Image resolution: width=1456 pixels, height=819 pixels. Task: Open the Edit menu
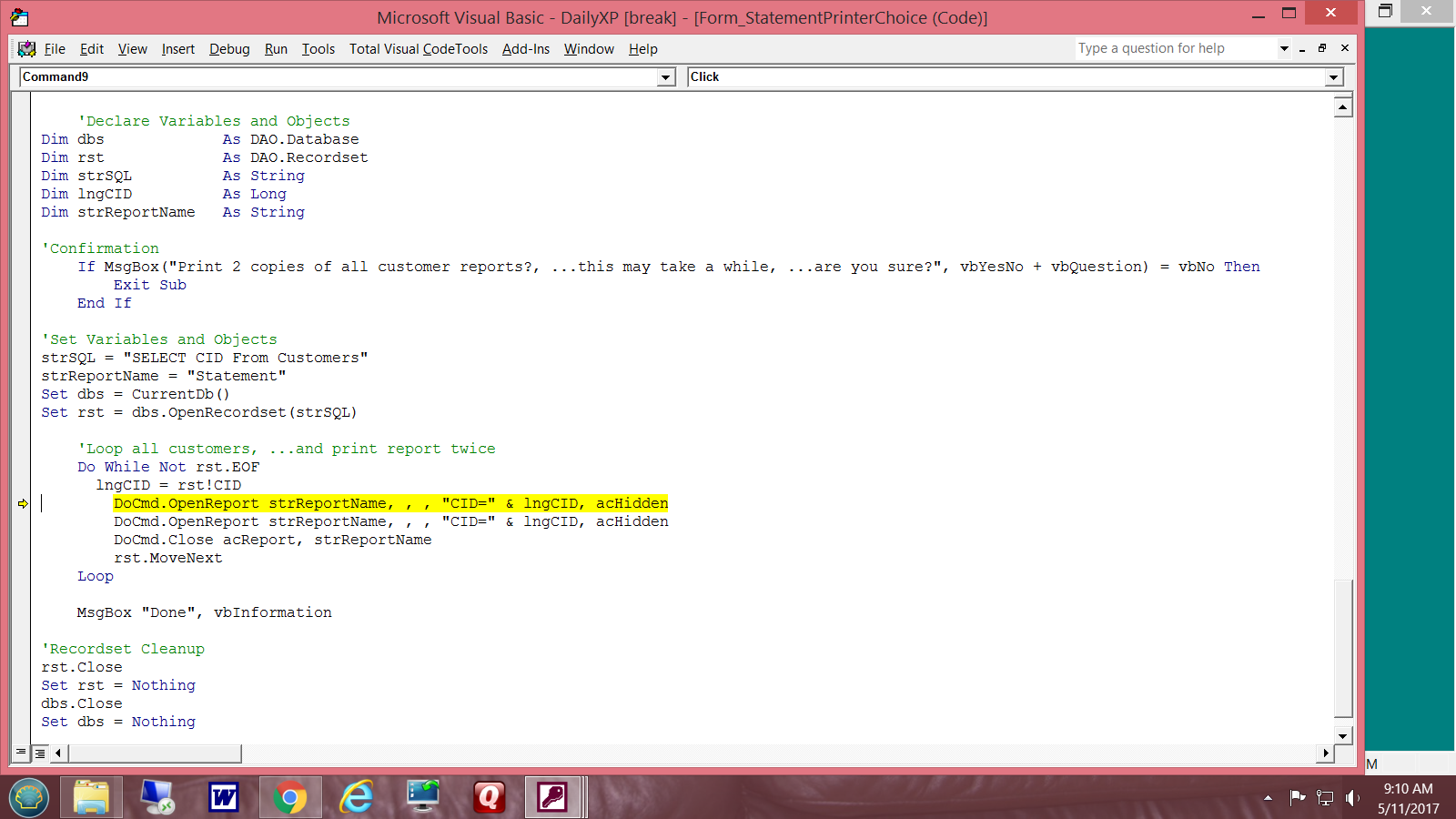(92, 49)
